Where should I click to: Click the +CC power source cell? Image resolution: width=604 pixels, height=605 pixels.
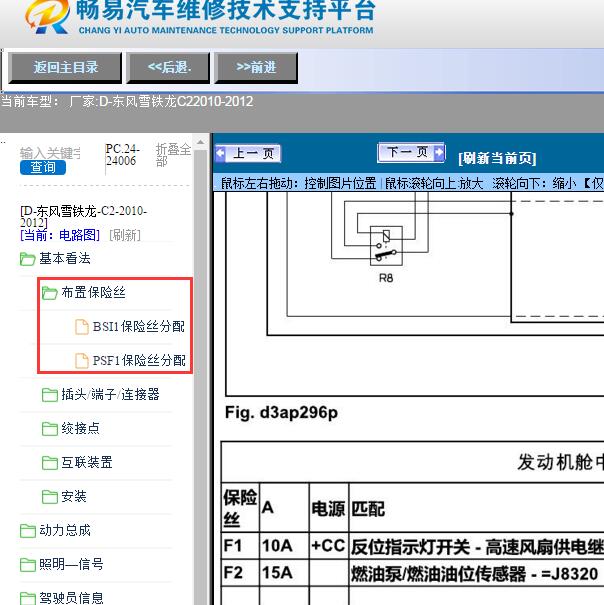tap(329, 546)
